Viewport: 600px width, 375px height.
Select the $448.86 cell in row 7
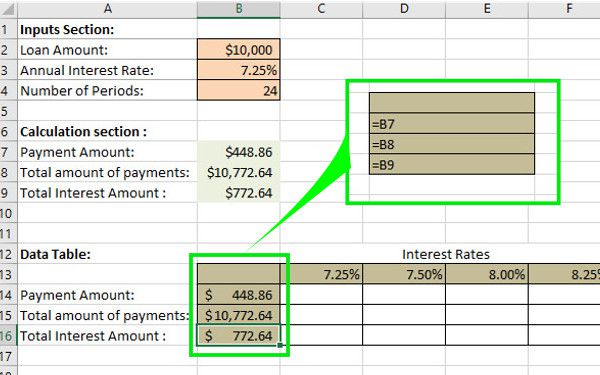point(239,152)
